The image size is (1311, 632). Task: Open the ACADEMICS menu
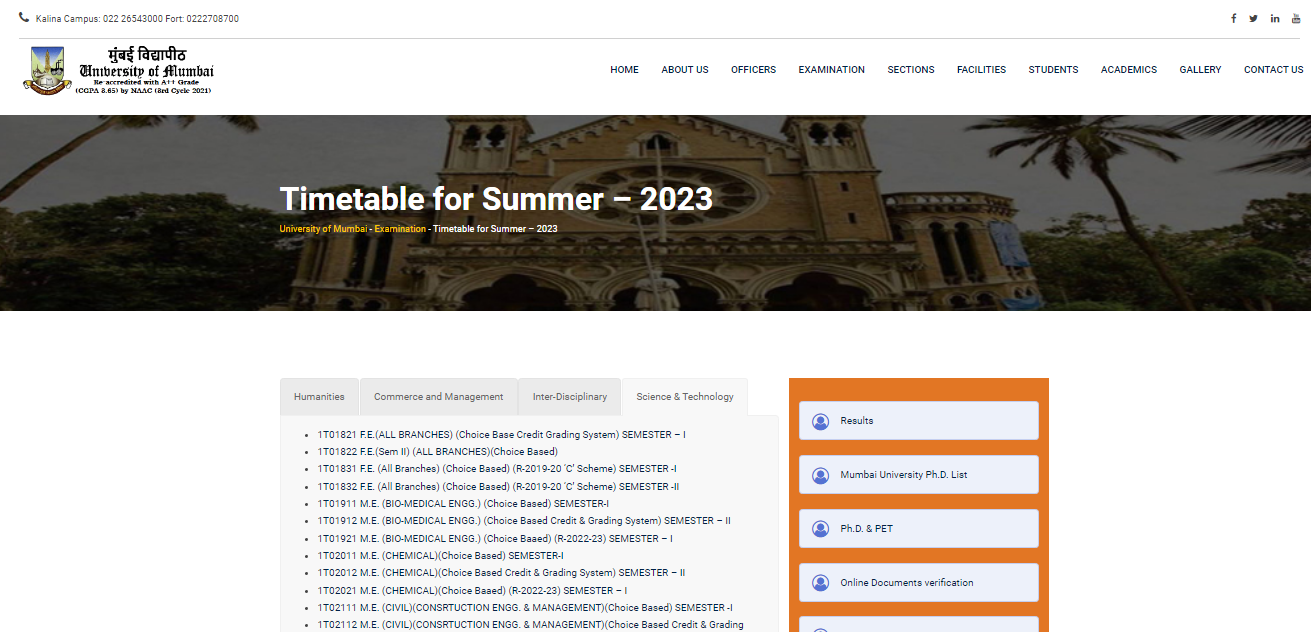pyautogui.click(x=1129, y=70)
